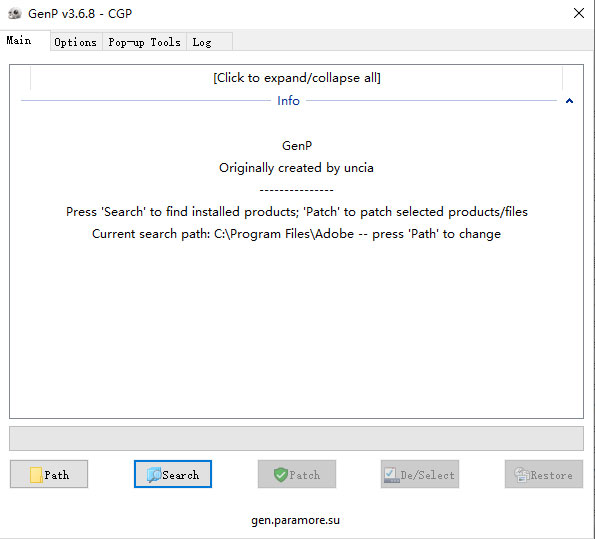
Task: Click the blue Info group header
Action: (288, 101)
